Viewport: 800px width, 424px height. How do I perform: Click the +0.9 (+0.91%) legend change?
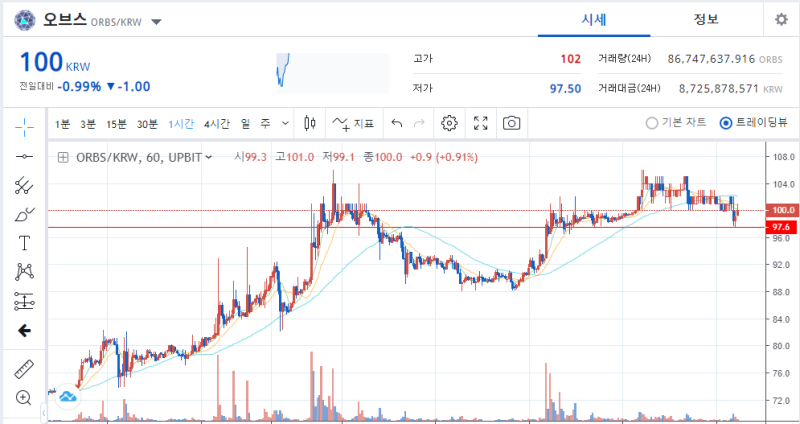[444, 157]
